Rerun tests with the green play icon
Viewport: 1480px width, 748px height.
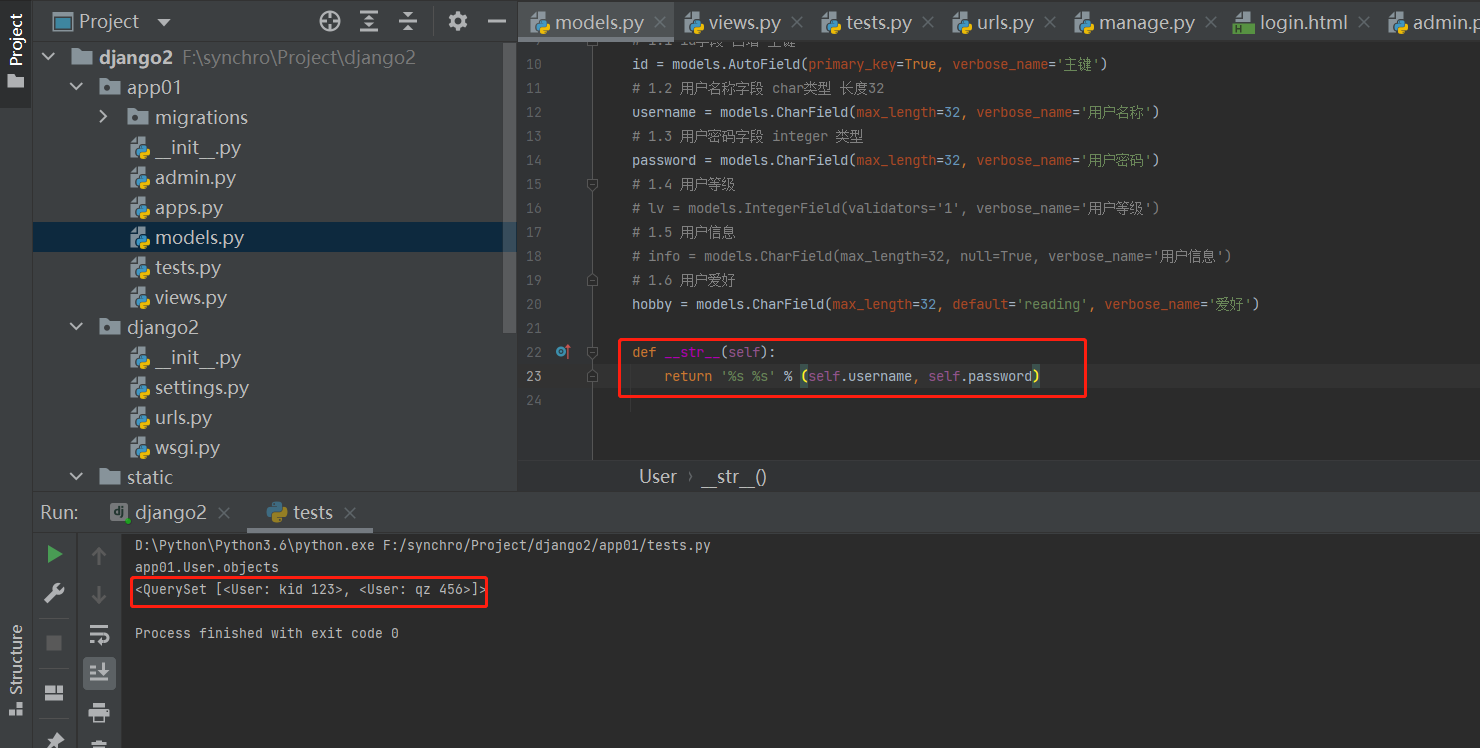point(55,554)
